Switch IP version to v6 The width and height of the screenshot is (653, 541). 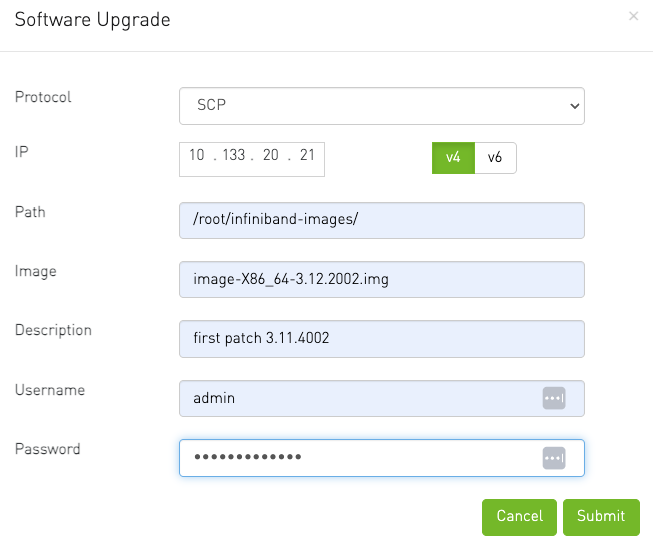495,158
